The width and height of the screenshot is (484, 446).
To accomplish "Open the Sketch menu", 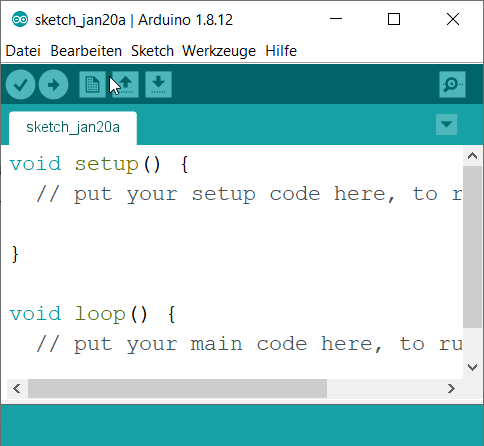I will (152, 51).
